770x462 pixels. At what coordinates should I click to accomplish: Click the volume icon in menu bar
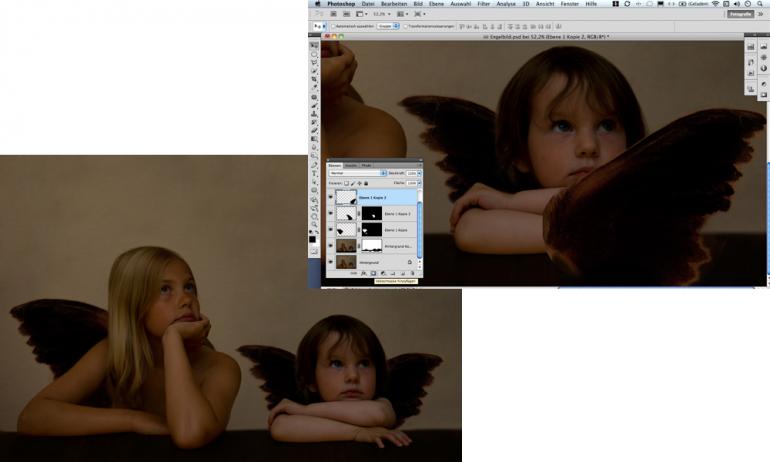point(737,4)
